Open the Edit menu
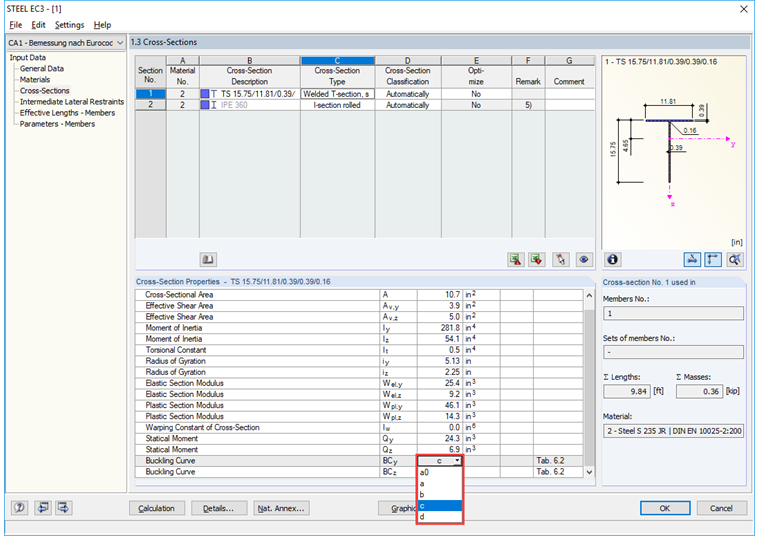 38,25
